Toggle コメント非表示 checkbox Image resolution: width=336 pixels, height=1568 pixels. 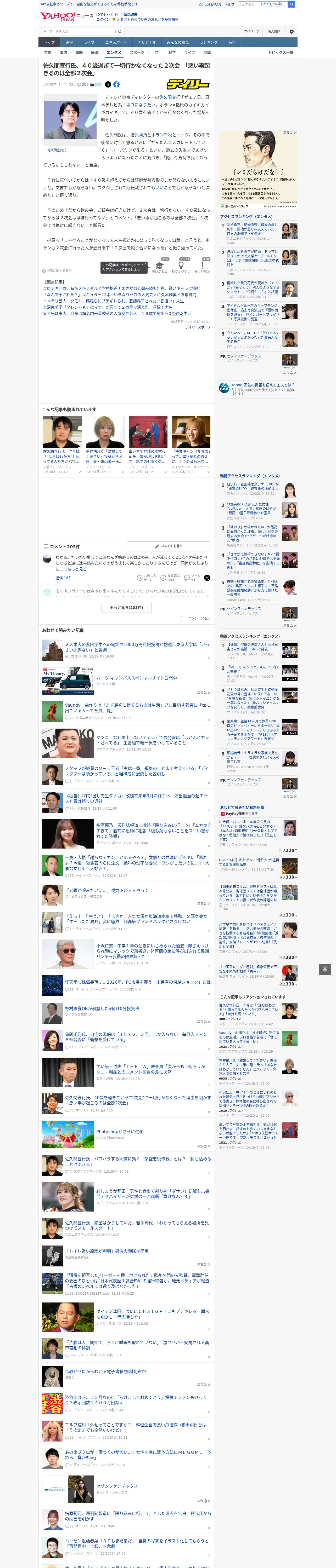click(183, 618)
